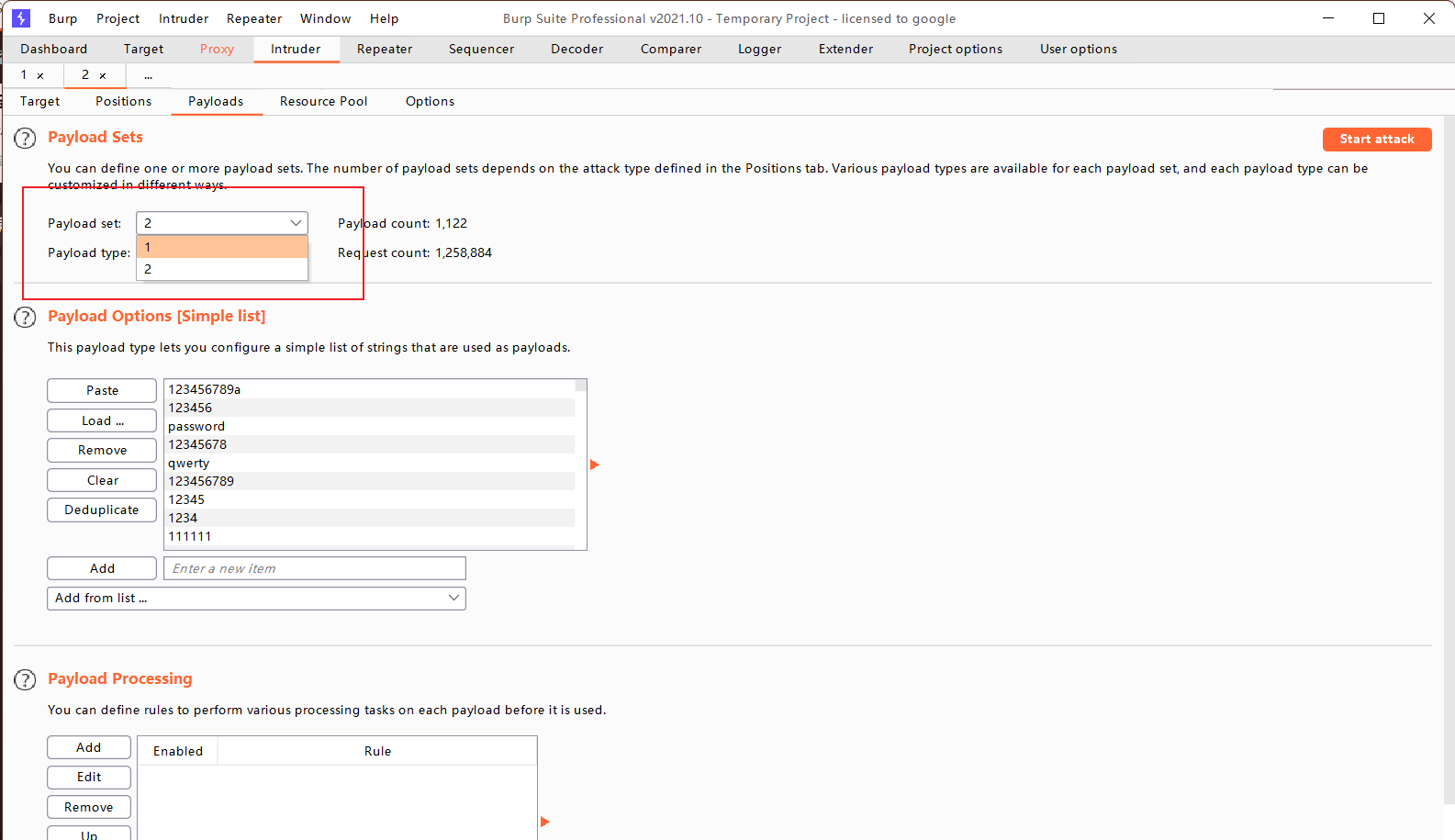Choose option 2 in Payload set list

(x=222, y=269)
